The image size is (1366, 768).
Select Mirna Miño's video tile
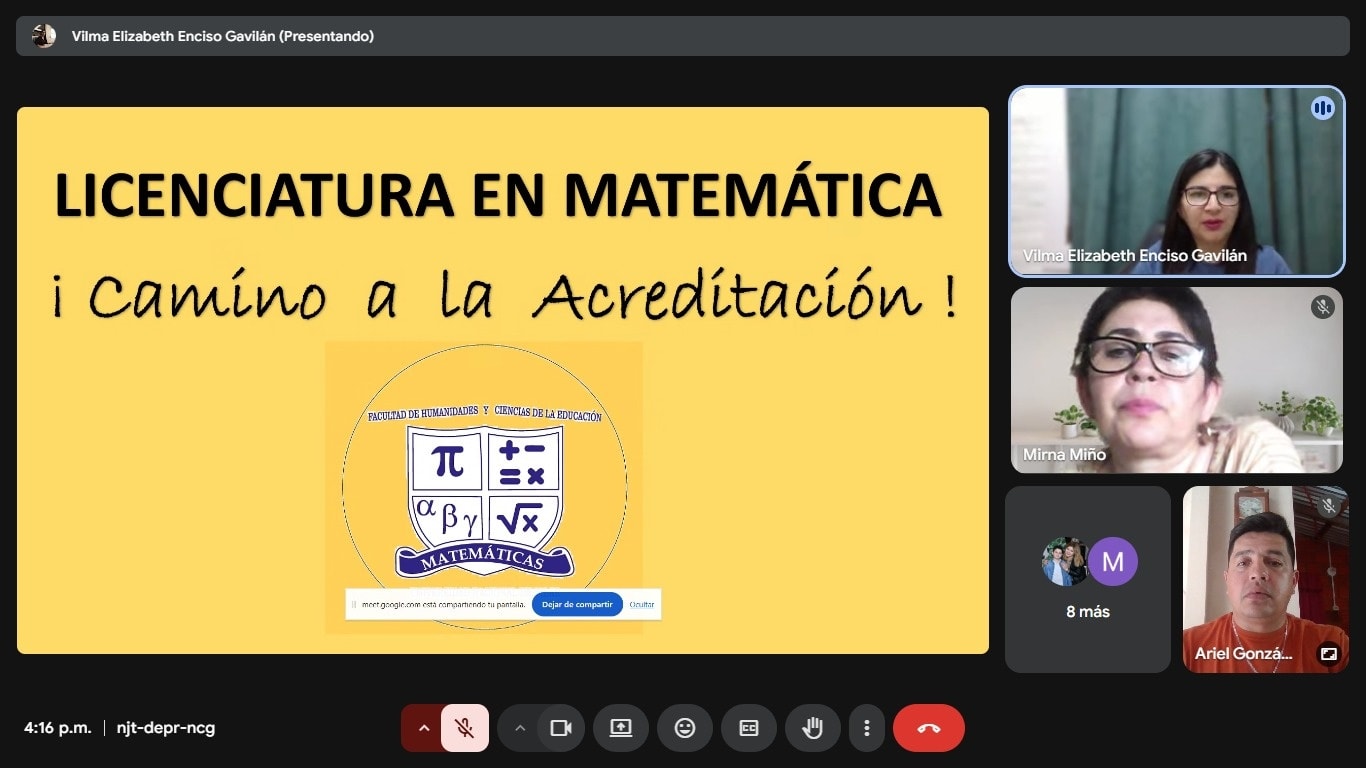[1176, 380]
